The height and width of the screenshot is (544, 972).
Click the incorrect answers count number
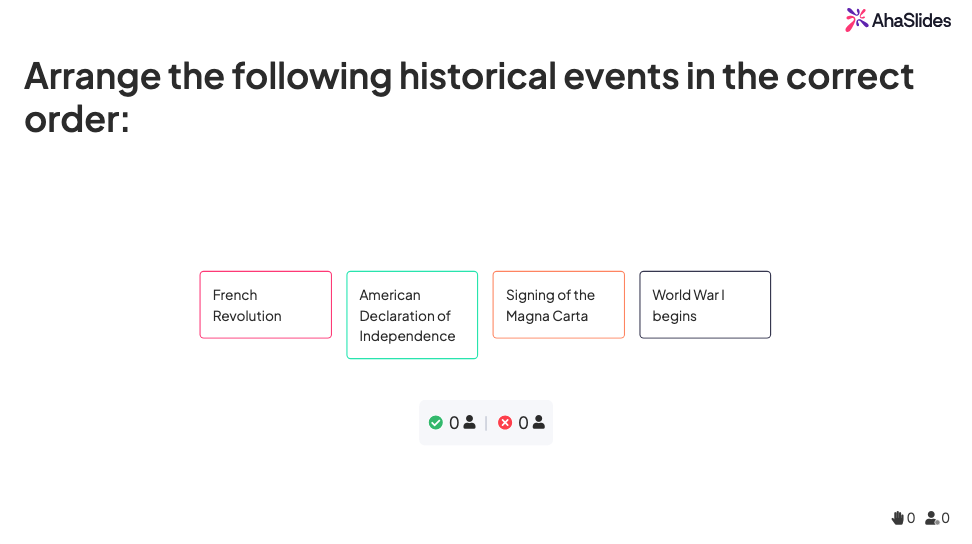pos(523,423)
